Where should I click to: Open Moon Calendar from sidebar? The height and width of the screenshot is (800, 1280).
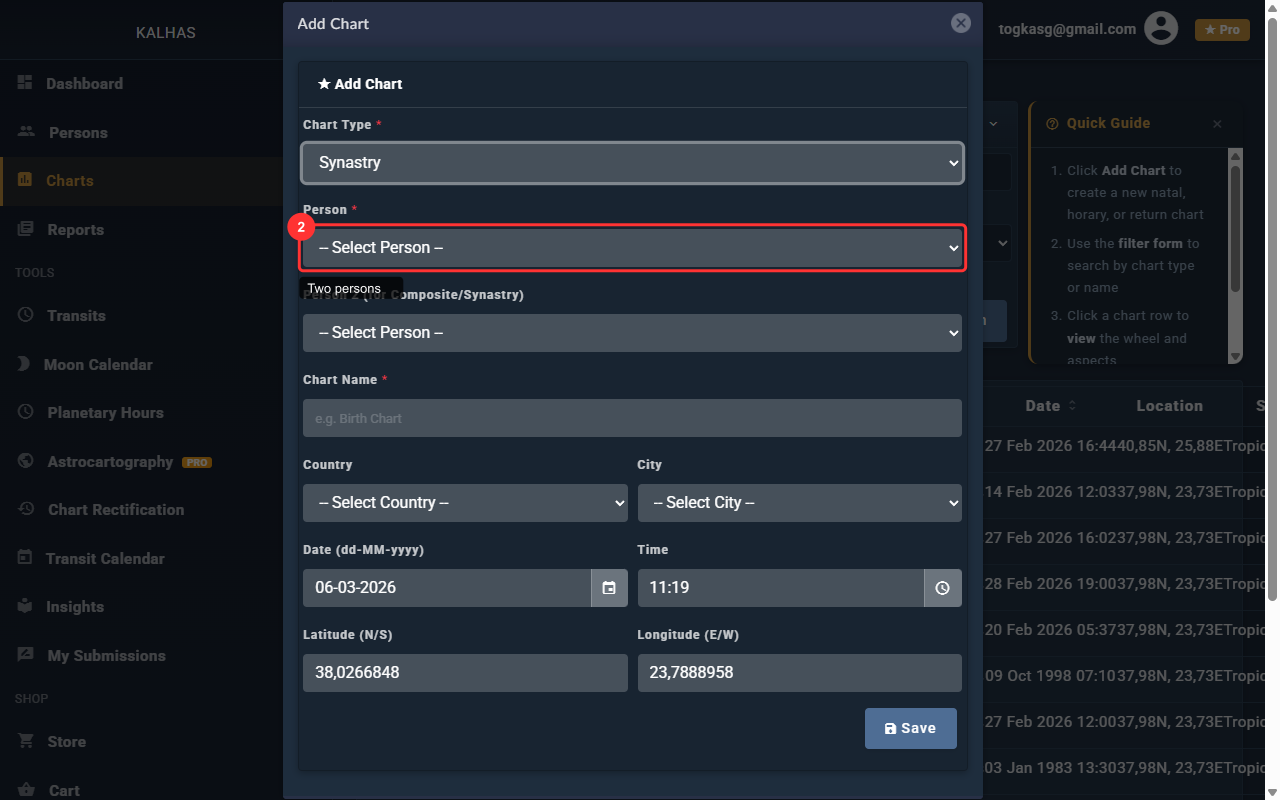(98, 365)
